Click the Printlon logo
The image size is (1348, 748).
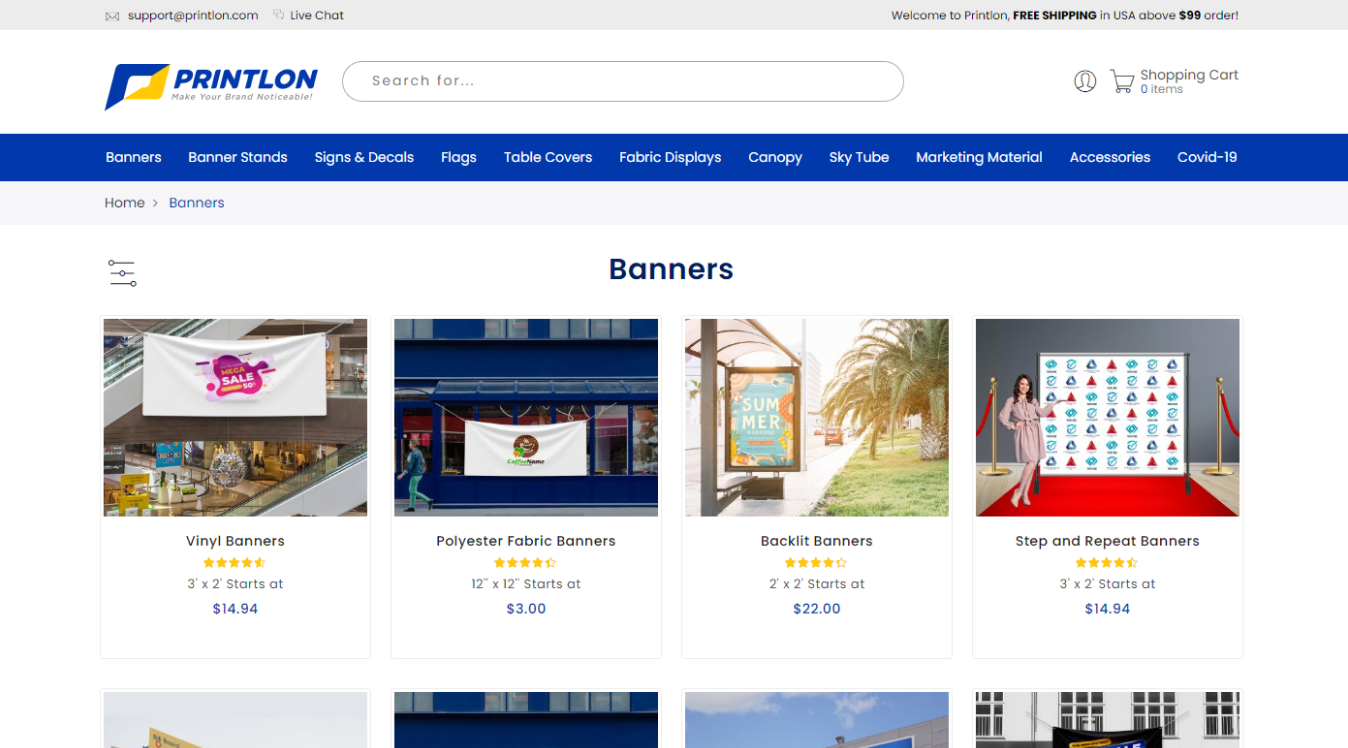point(211,85)
